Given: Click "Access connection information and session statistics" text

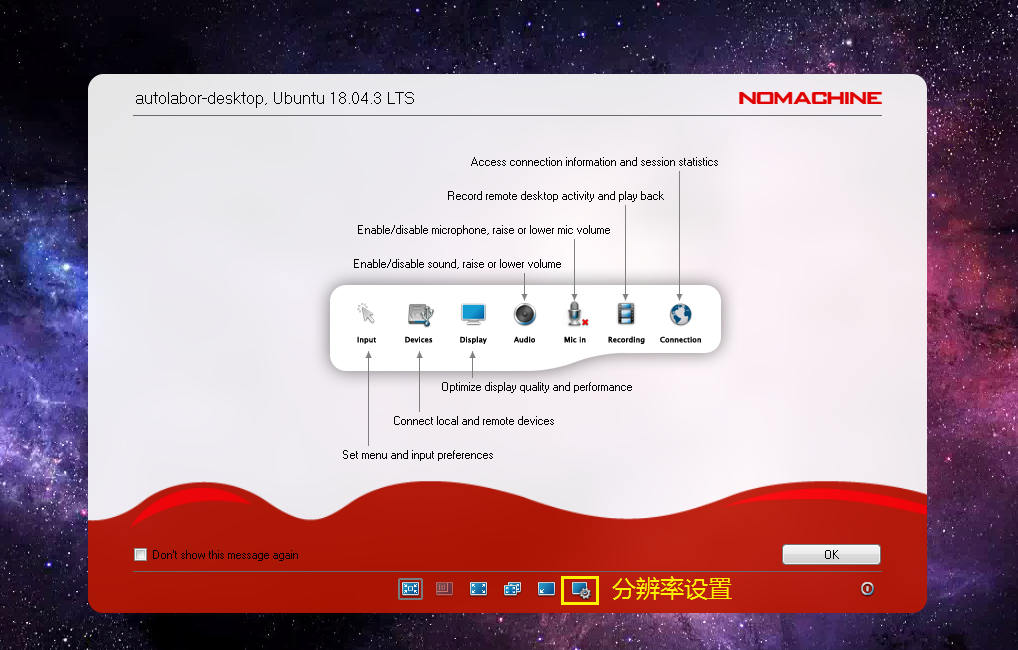Looking at the screenshot, I should [594, 162].
